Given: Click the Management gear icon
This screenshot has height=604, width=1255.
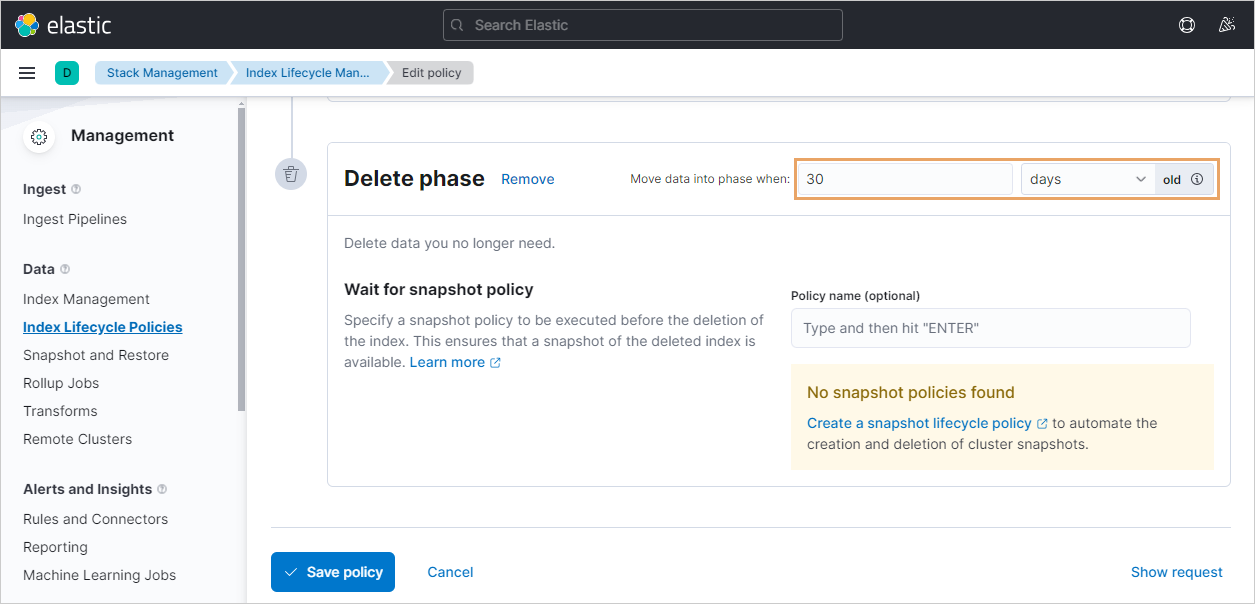Looking at the screenshot, I should pyautogui.click(x=39, y=137).
